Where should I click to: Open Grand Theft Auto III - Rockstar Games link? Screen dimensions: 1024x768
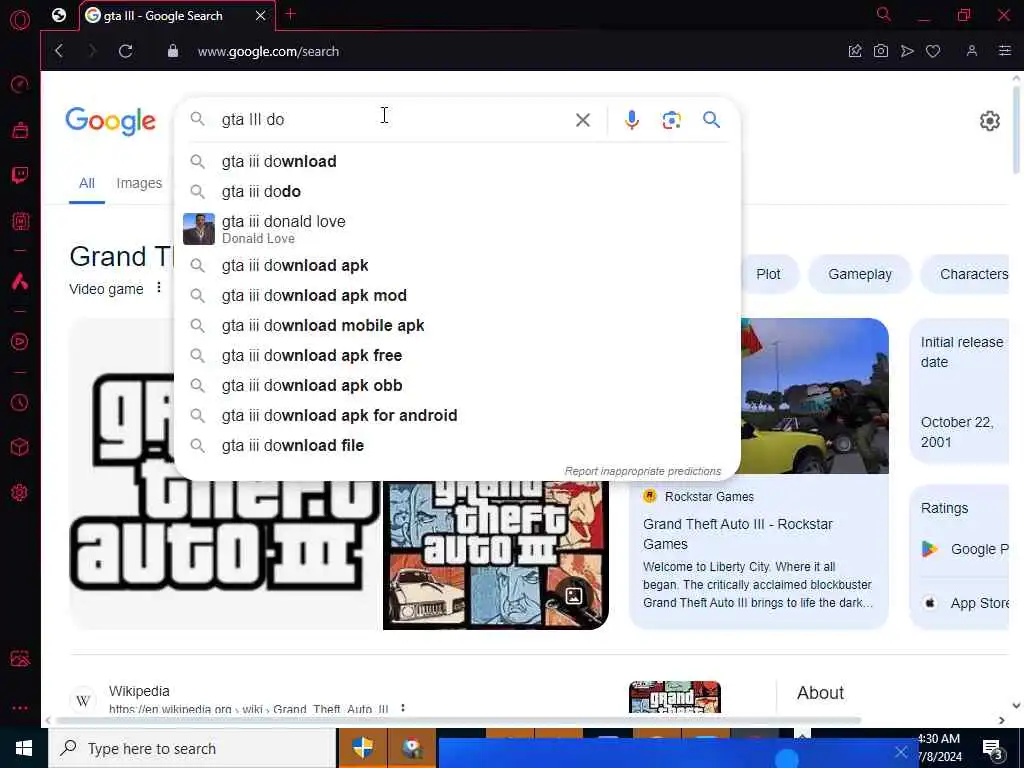[737, 534]
